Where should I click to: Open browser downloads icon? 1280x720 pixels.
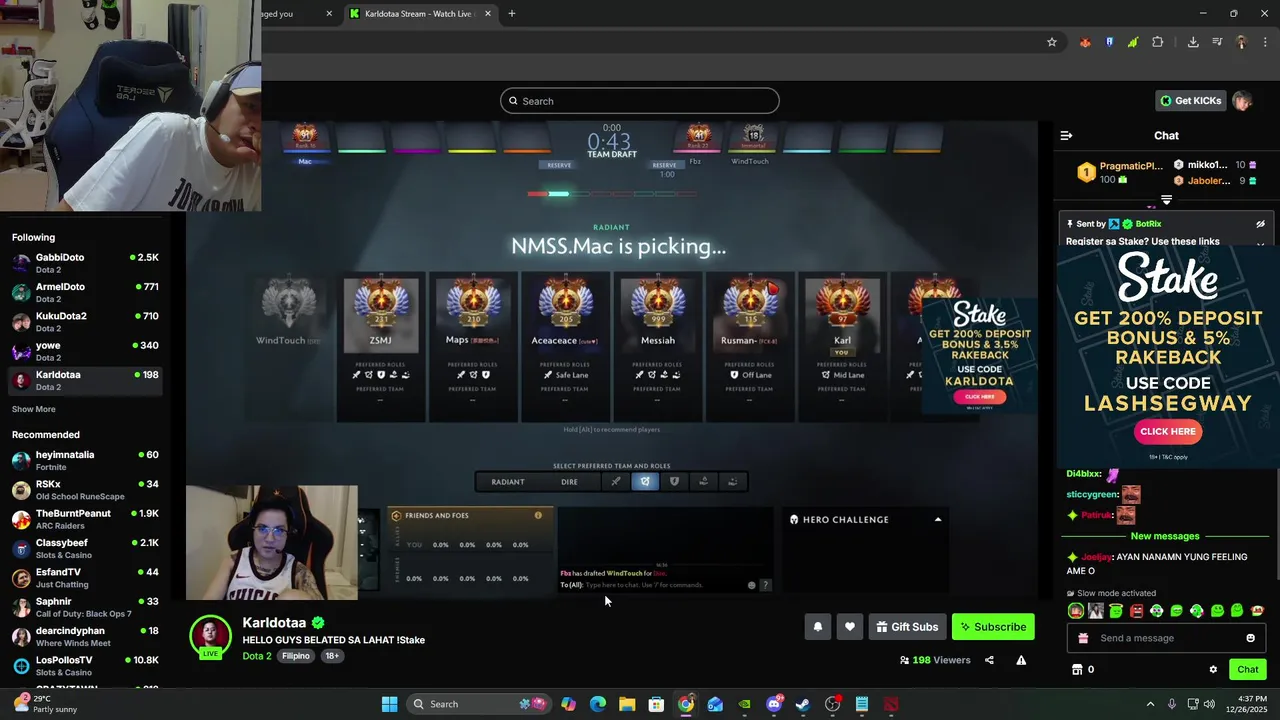(1193, 42)
